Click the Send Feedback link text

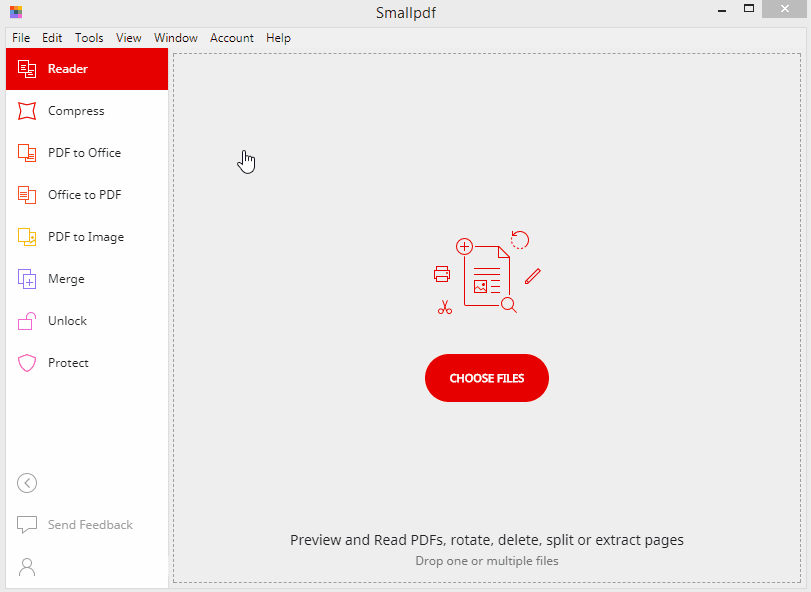(x=91, y=525)
